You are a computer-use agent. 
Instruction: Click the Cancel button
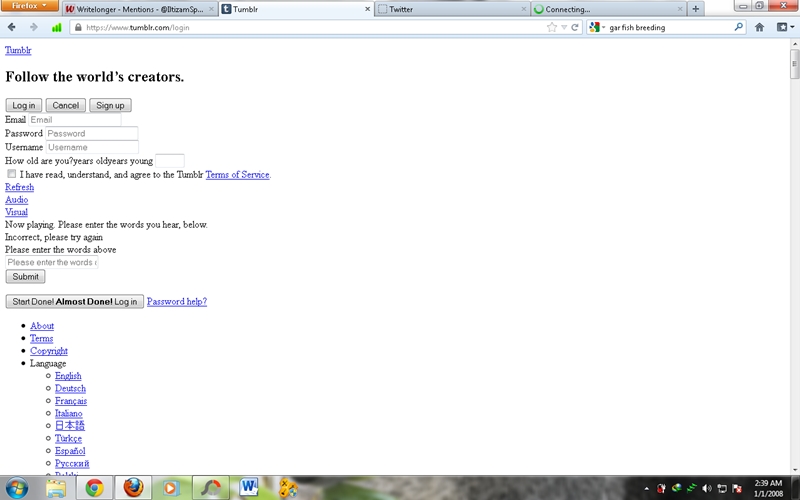pos(65,105)
